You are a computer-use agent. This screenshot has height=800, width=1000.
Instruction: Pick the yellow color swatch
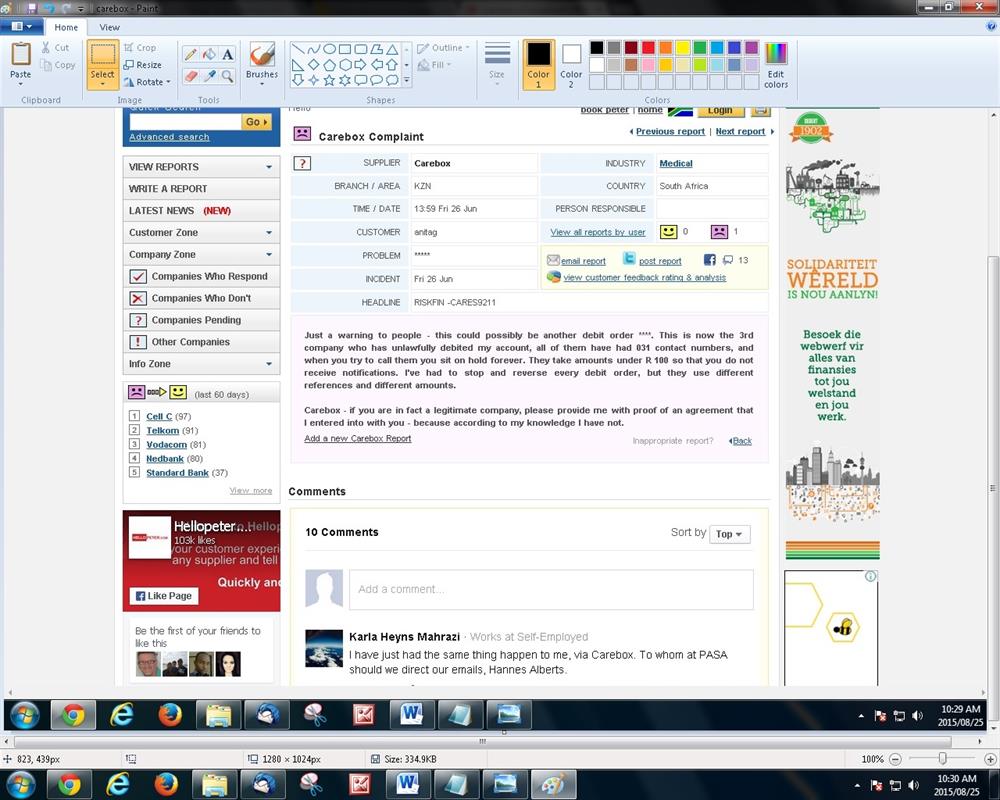[x=682, y=47]
